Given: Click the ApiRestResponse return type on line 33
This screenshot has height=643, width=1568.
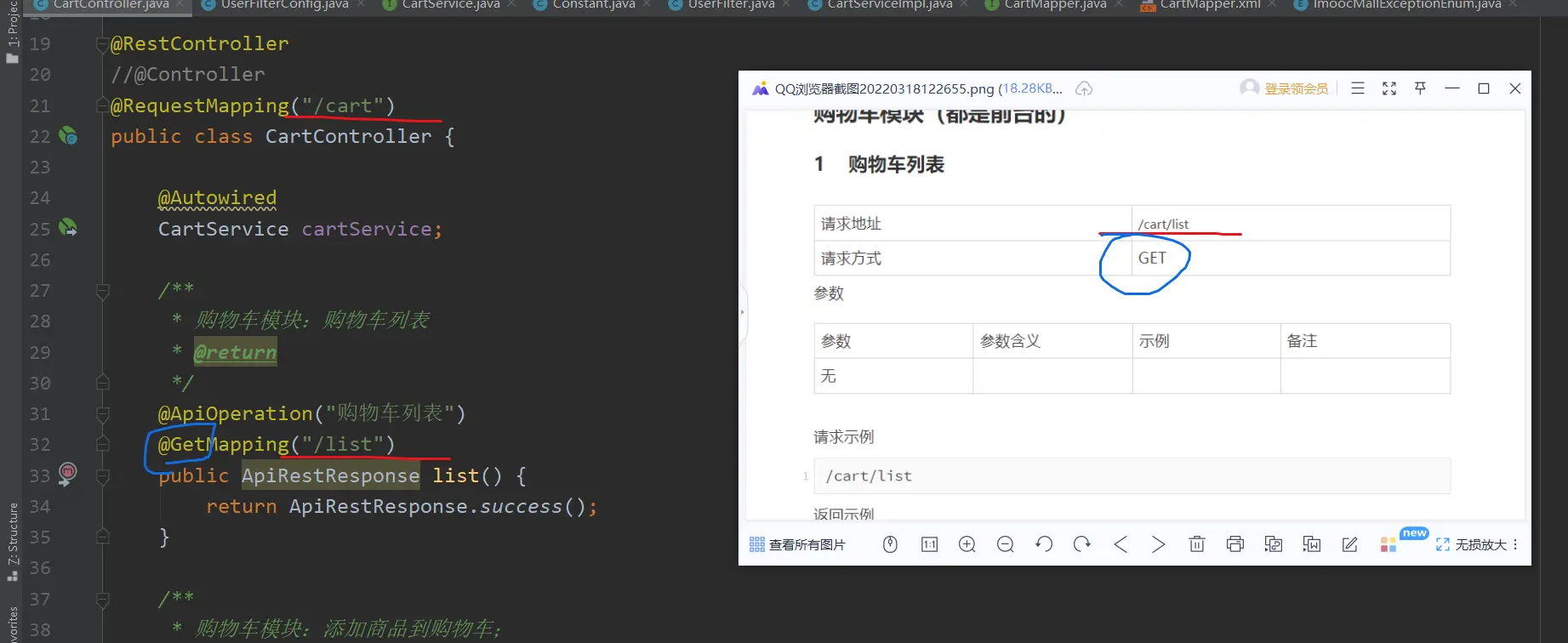Looking at the screenshot, I should [330, 475].
